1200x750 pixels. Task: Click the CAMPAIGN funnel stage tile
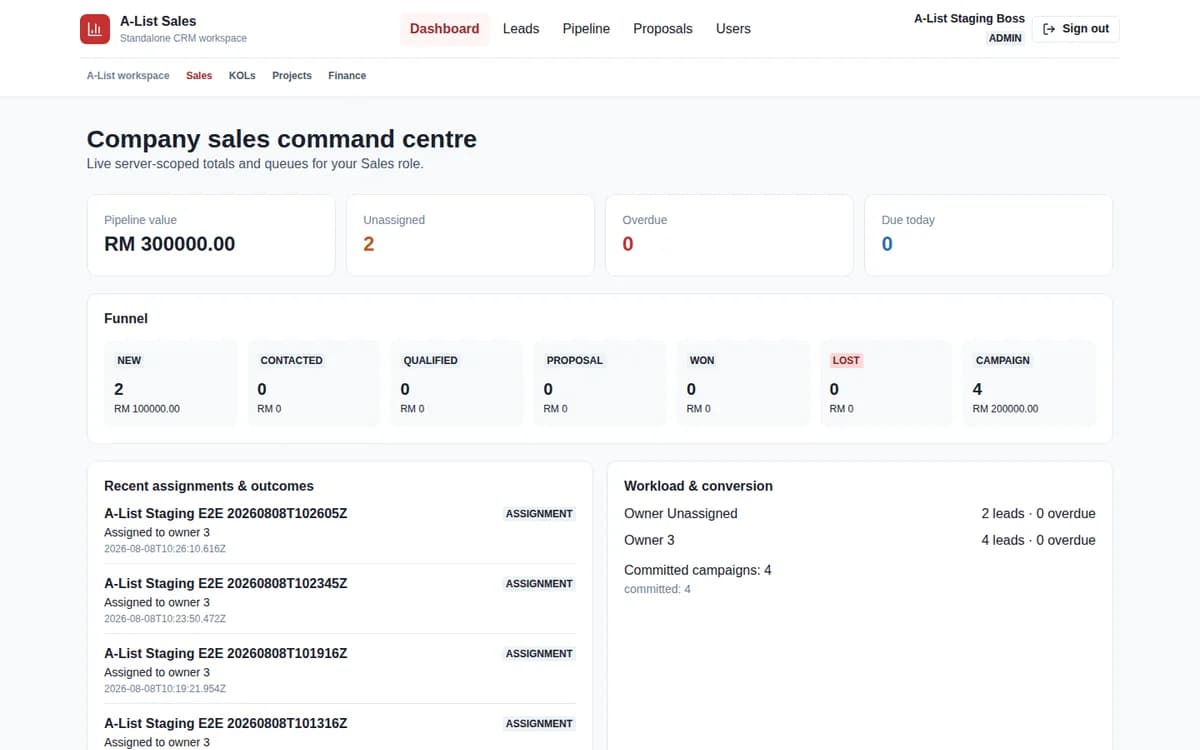(x=1030, y=384)
